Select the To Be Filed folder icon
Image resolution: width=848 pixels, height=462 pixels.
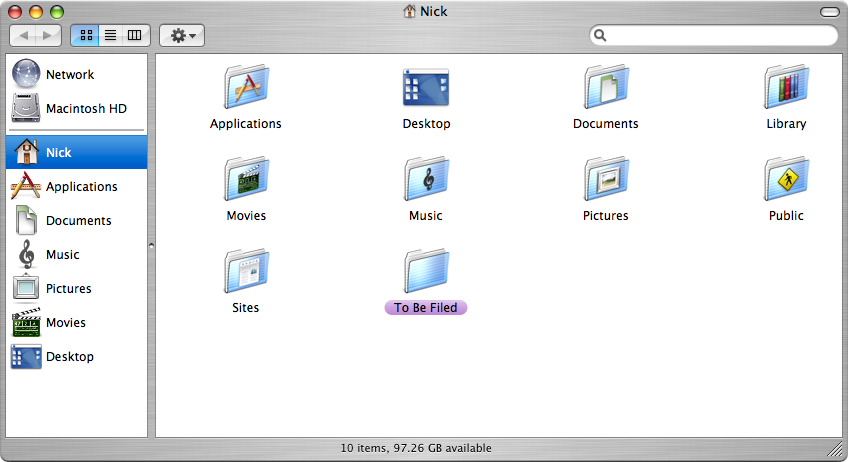426,271
